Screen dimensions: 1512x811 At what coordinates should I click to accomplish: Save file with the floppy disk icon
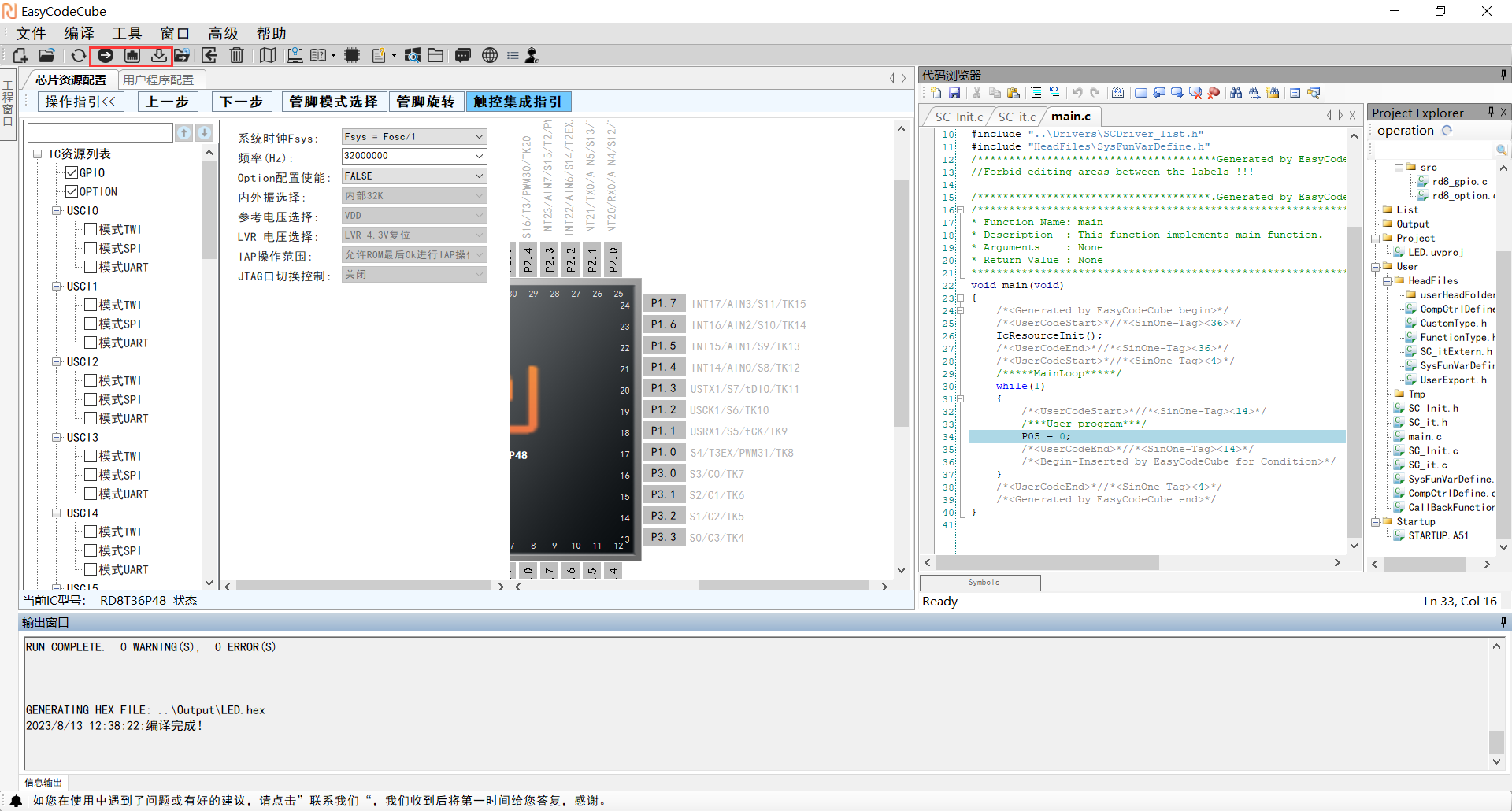(954, 93)
